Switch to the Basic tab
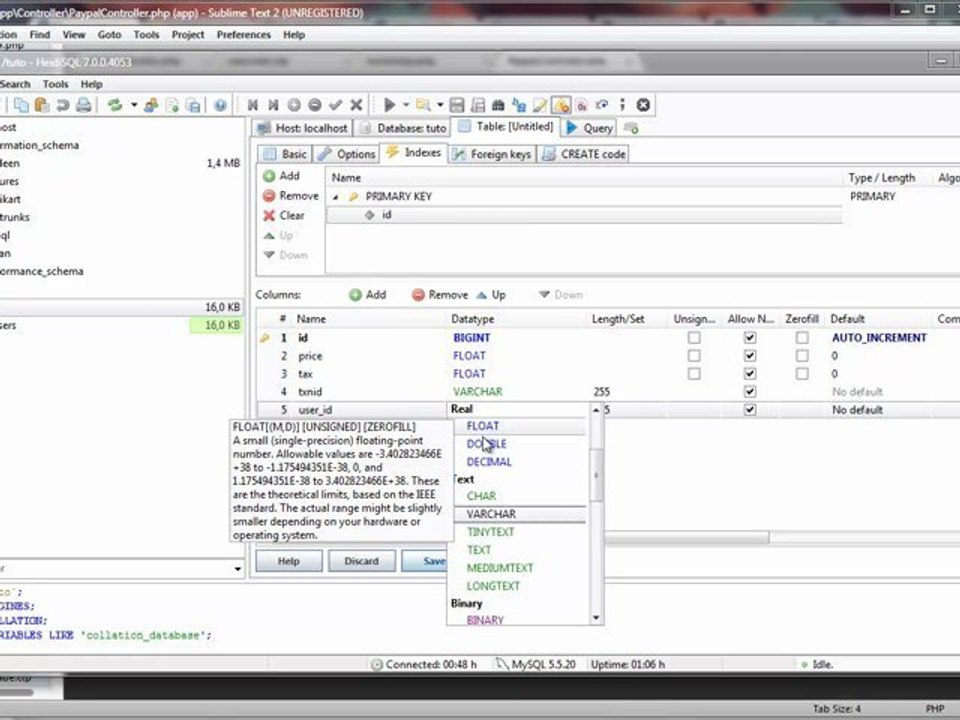 click(285, 154)
